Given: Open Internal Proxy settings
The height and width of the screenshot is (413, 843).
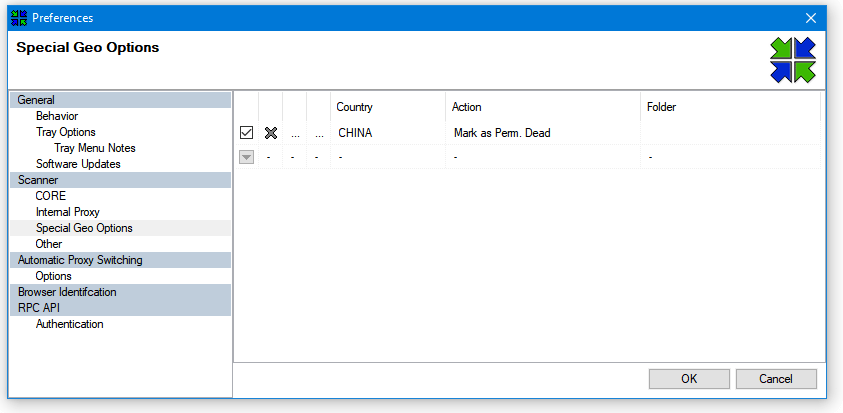Looking at the screenshot, I should [x=68, y=212].
